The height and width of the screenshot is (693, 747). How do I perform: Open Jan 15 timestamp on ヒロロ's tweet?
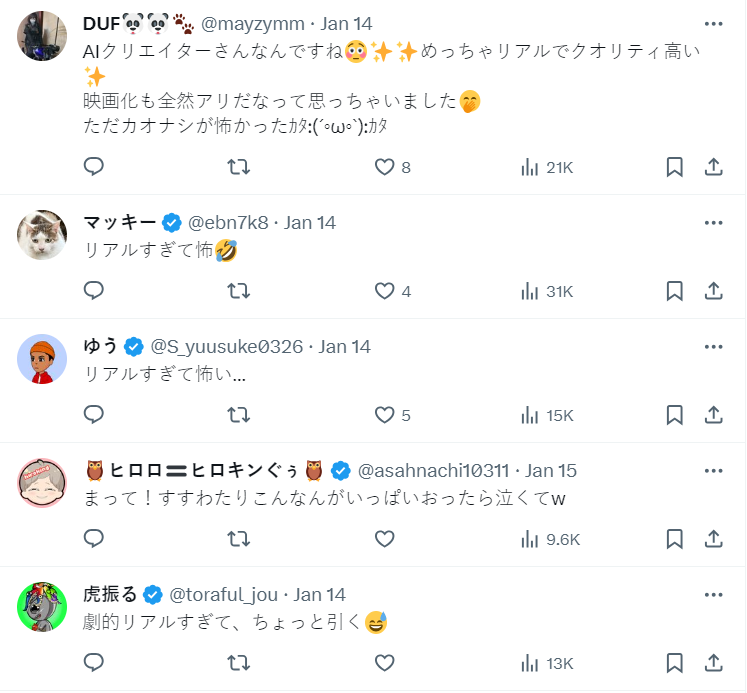(x=551, y=471)
